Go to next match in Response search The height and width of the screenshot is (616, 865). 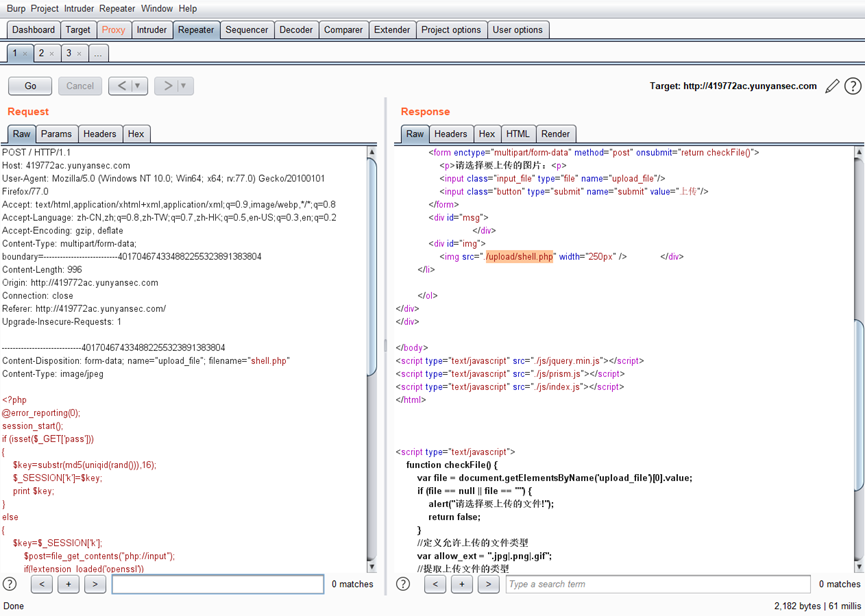[x=488, y=584]
